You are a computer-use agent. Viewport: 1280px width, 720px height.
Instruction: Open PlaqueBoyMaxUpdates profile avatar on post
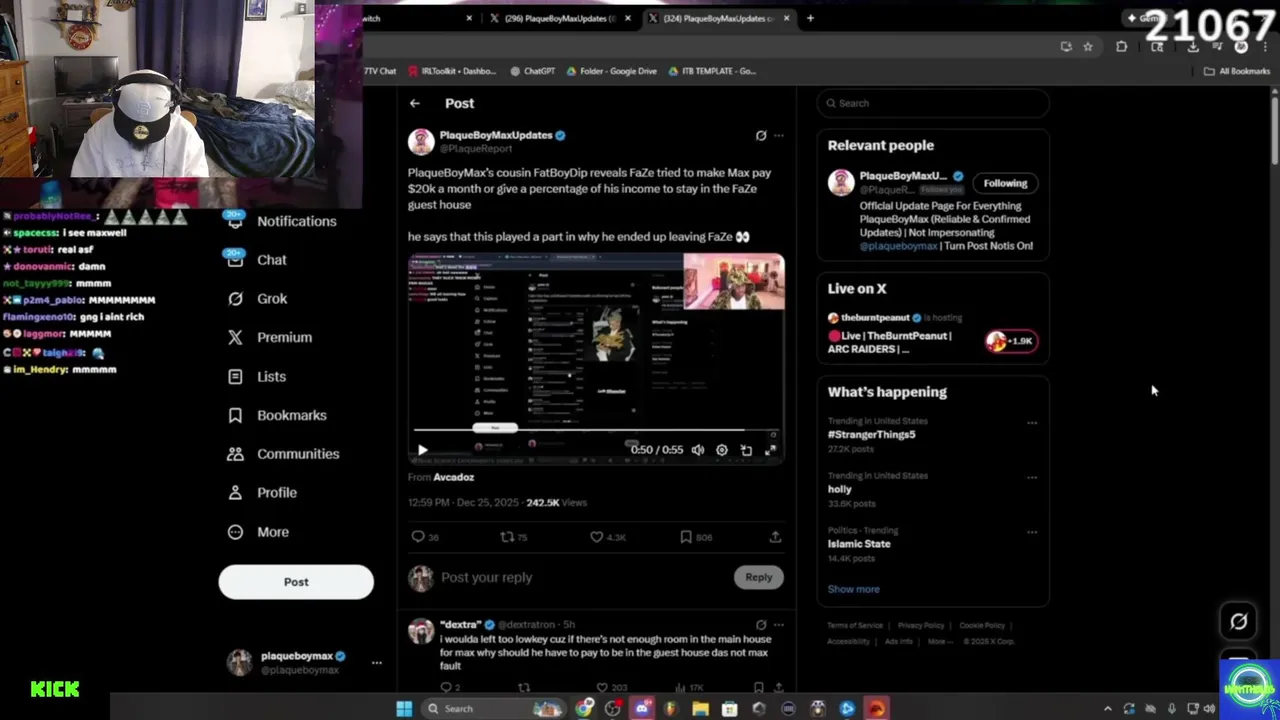(421, 142)
